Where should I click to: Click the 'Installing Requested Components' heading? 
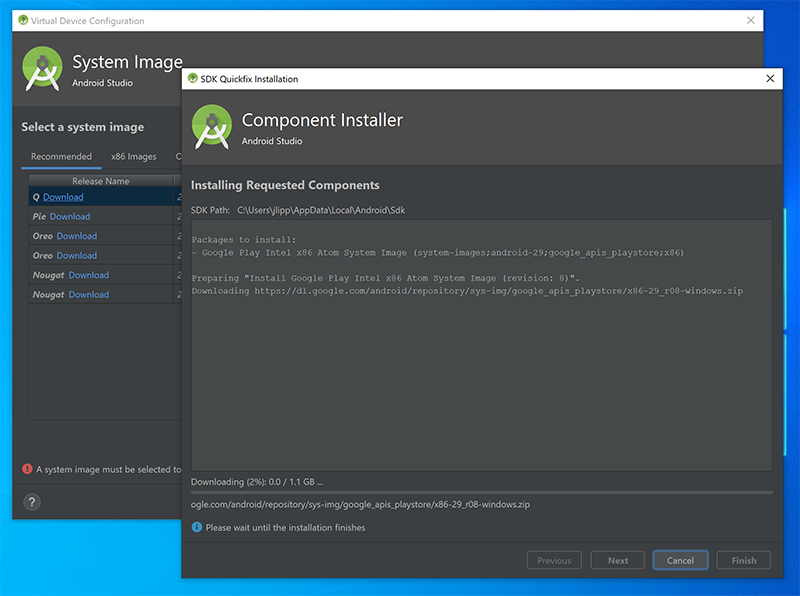coord(285,185)
